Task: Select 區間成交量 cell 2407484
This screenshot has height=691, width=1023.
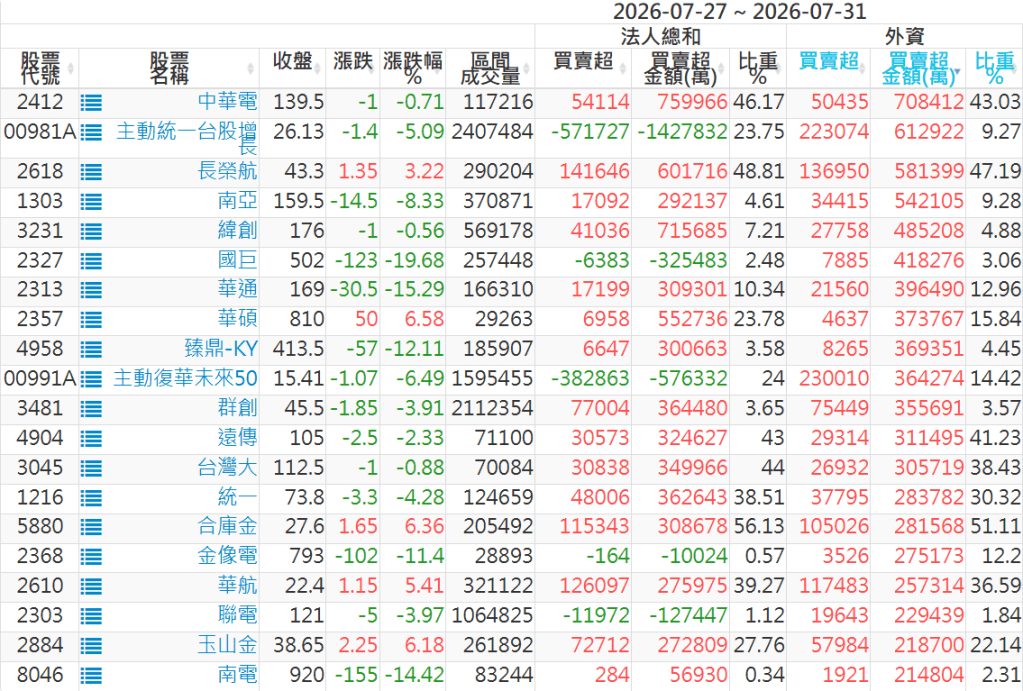Action: point(492,132)
